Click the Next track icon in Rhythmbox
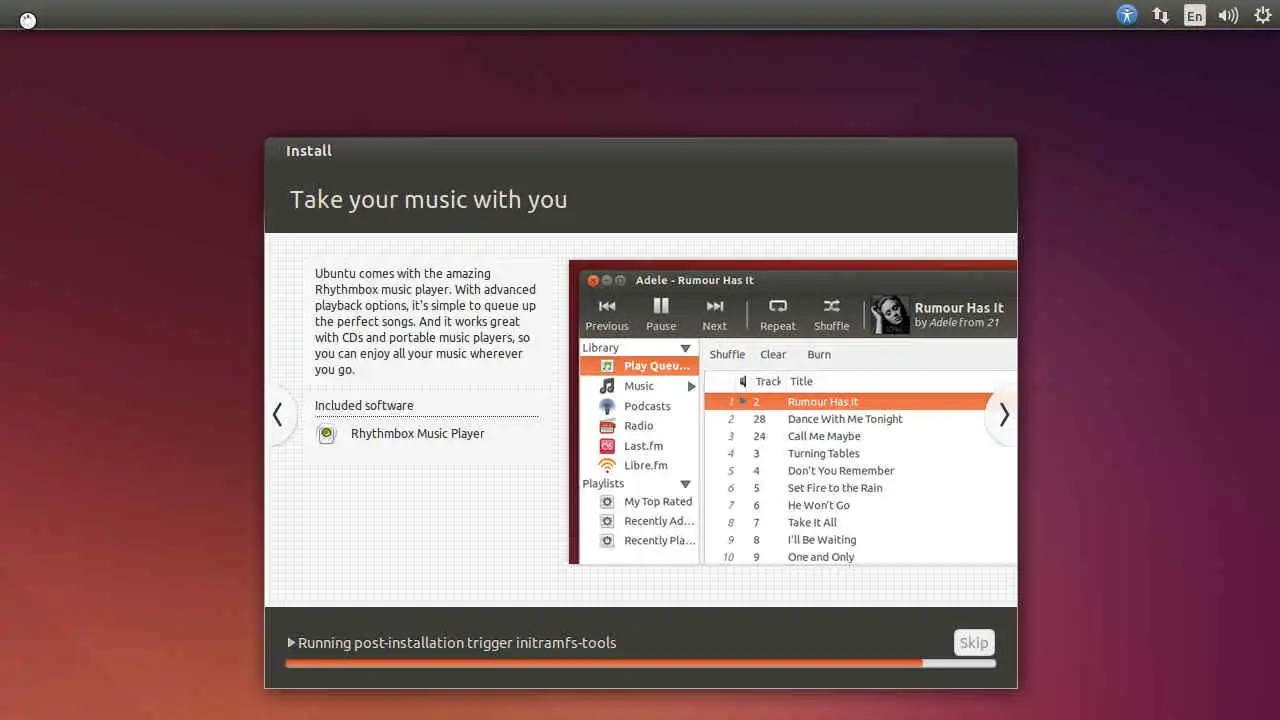The height and width of the screenshot is (720, 1280). (x=715, y=306)
